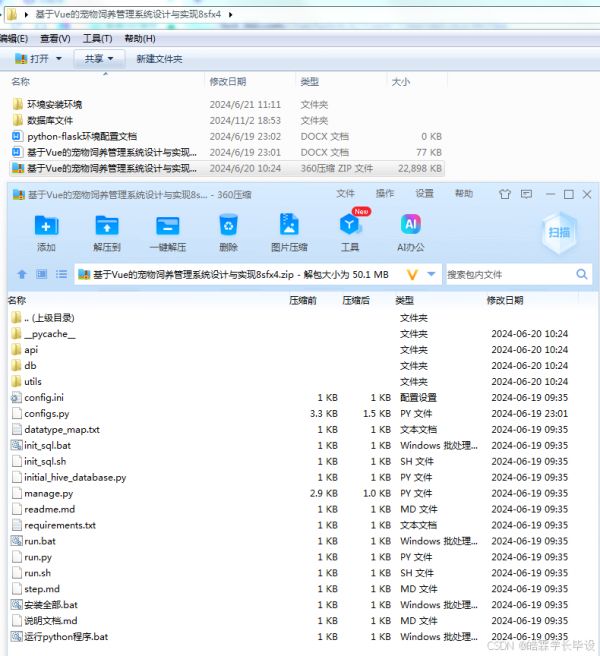The width and height of the screenshot is (600, 656).
Task: Sort by 修改日期 column in Explorer
Action: tap(228, 82)
